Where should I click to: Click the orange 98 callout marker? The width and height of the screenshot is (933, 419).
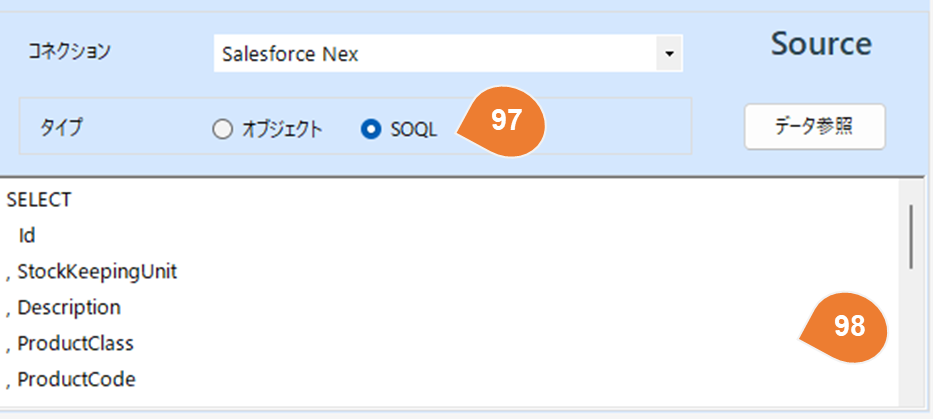click(x=848, y=327)
